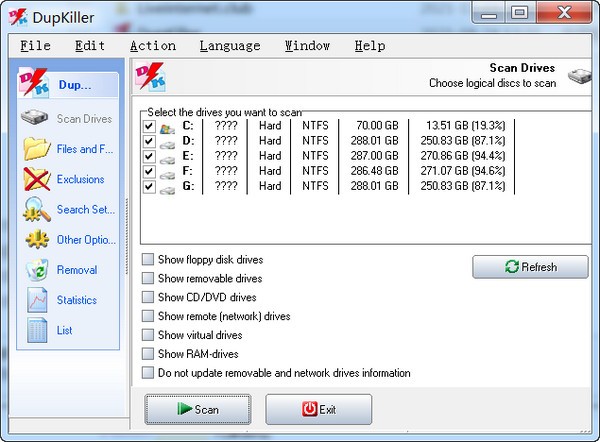
Task: Open Other Options gear icon
Action: 37,239
